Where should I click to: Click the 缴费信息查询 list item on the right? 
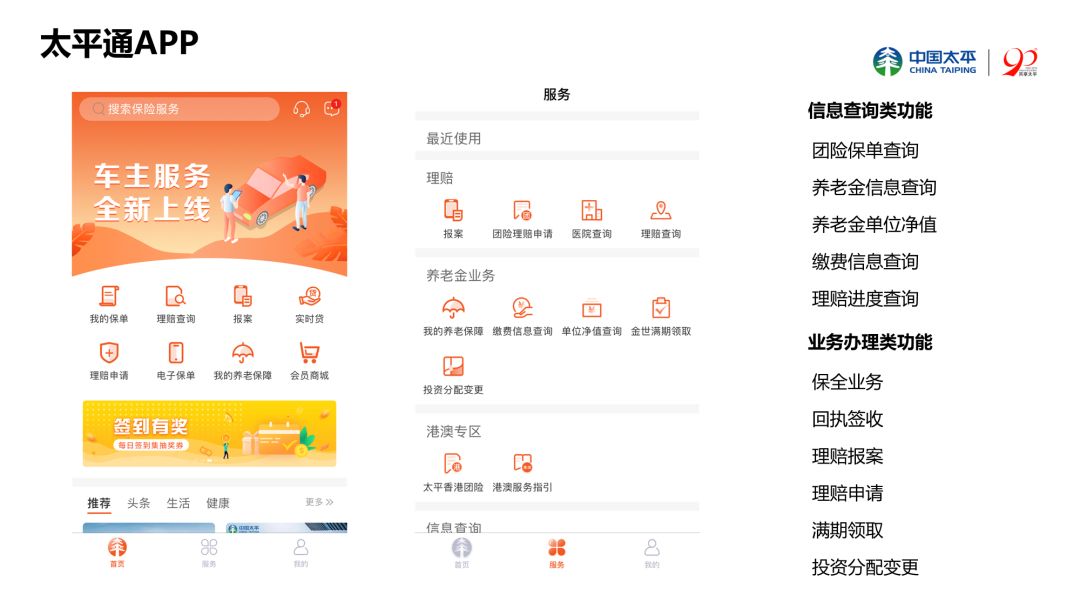tap(865, 262)
